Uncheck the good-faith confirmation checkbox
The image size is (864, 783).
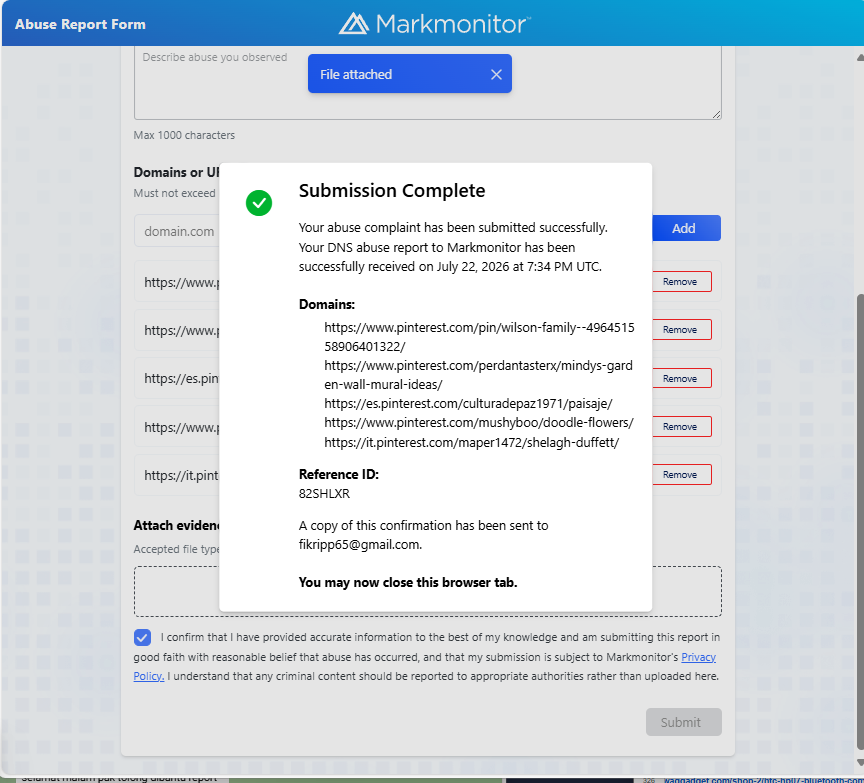coord(142,638)
